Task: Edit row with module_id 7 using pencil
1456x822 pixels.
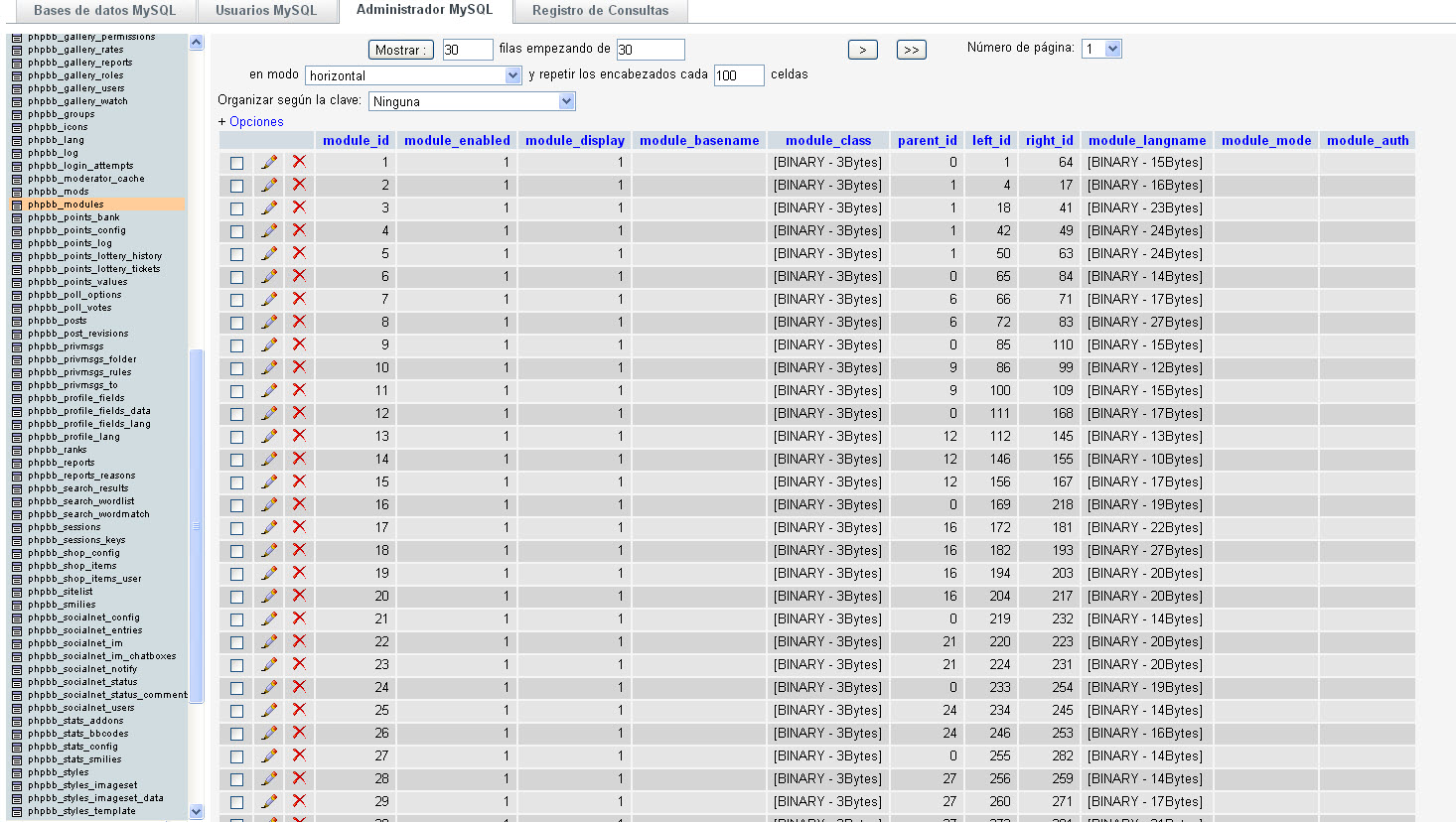Action: [269, 299]
